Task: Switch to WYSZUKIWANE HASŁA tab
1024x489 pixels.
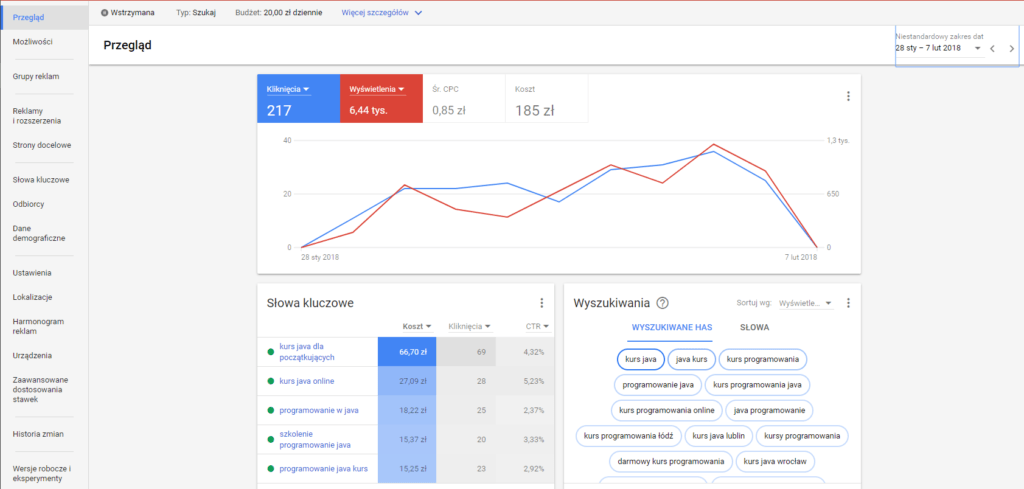Action: tap(672, 327)
